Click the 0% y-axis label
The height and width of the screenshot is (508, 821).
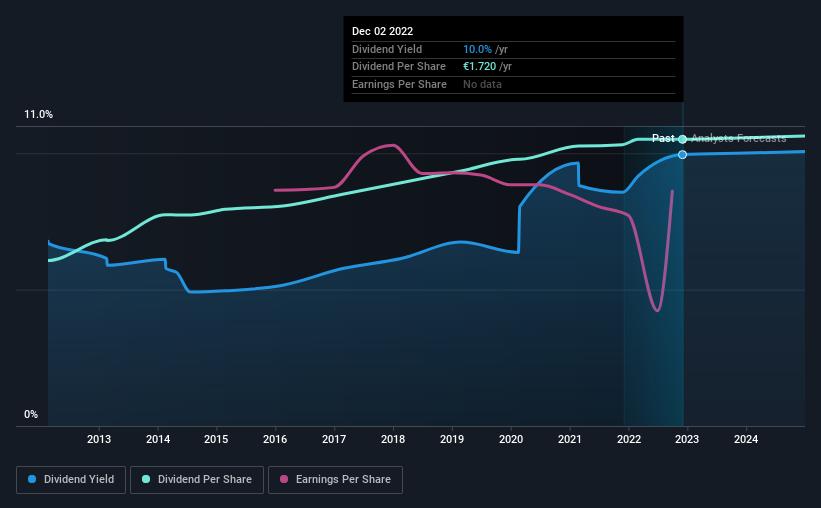(x=31, y=415)
